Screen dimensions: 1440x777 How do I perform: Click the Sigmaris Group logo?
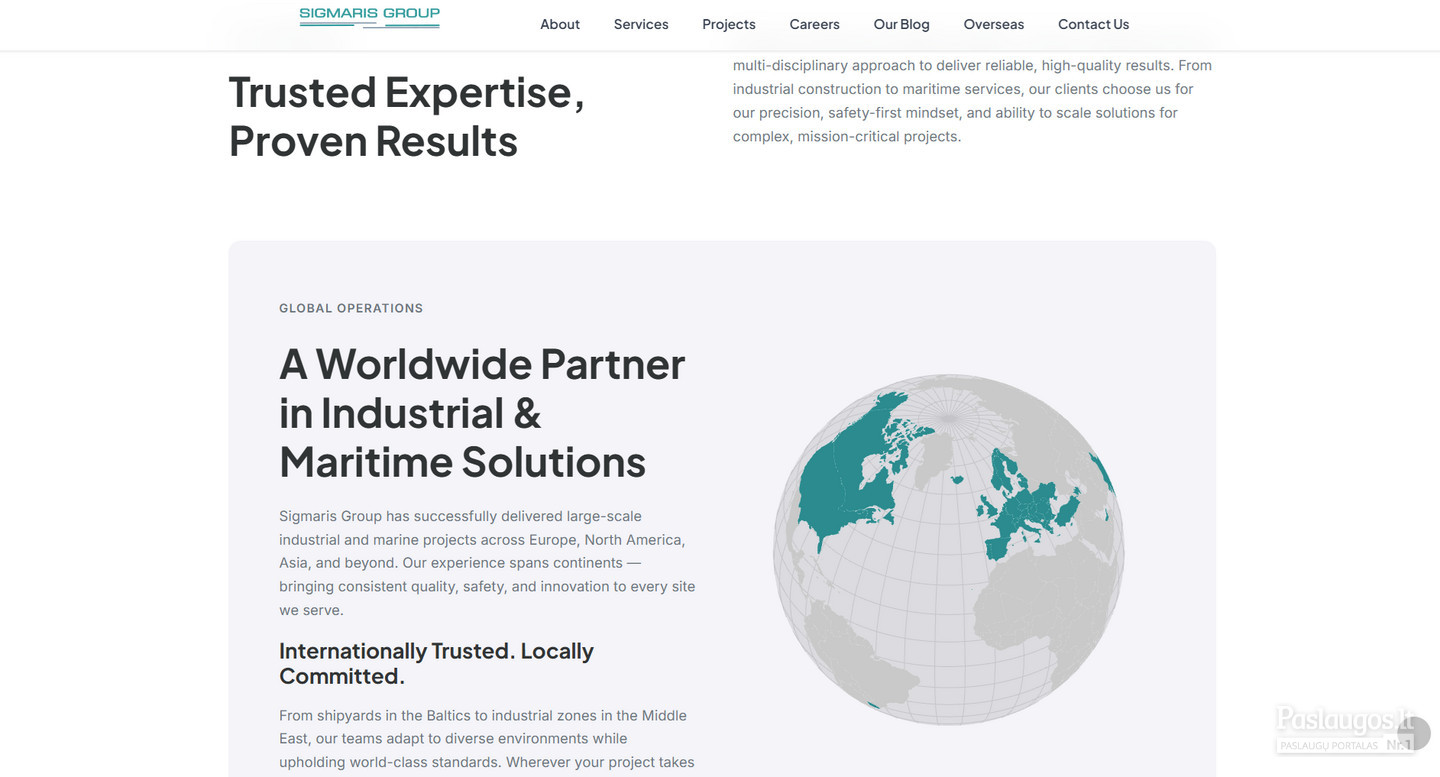point(369,17)
